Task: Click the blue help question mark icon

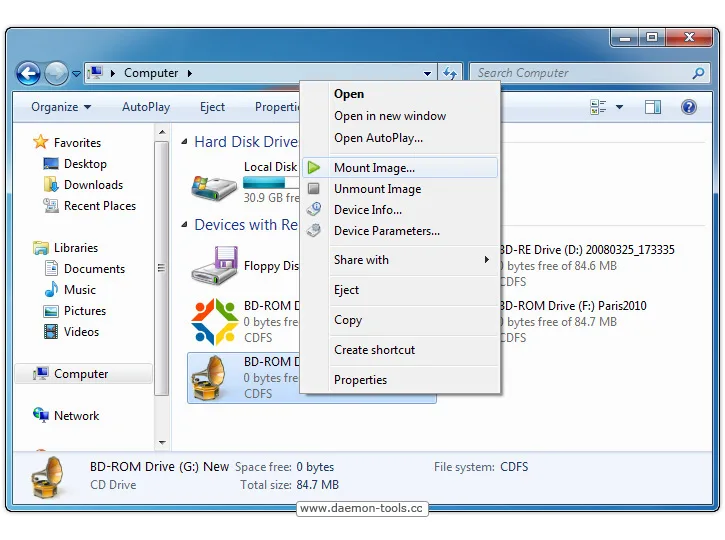Action: [688, 107]
